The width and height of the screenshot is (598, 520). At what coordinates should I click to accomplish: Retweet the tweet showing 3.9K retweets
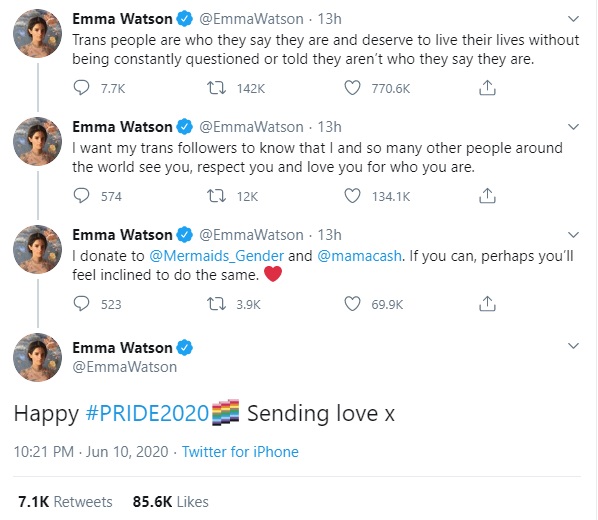click(x=216, y=304)
